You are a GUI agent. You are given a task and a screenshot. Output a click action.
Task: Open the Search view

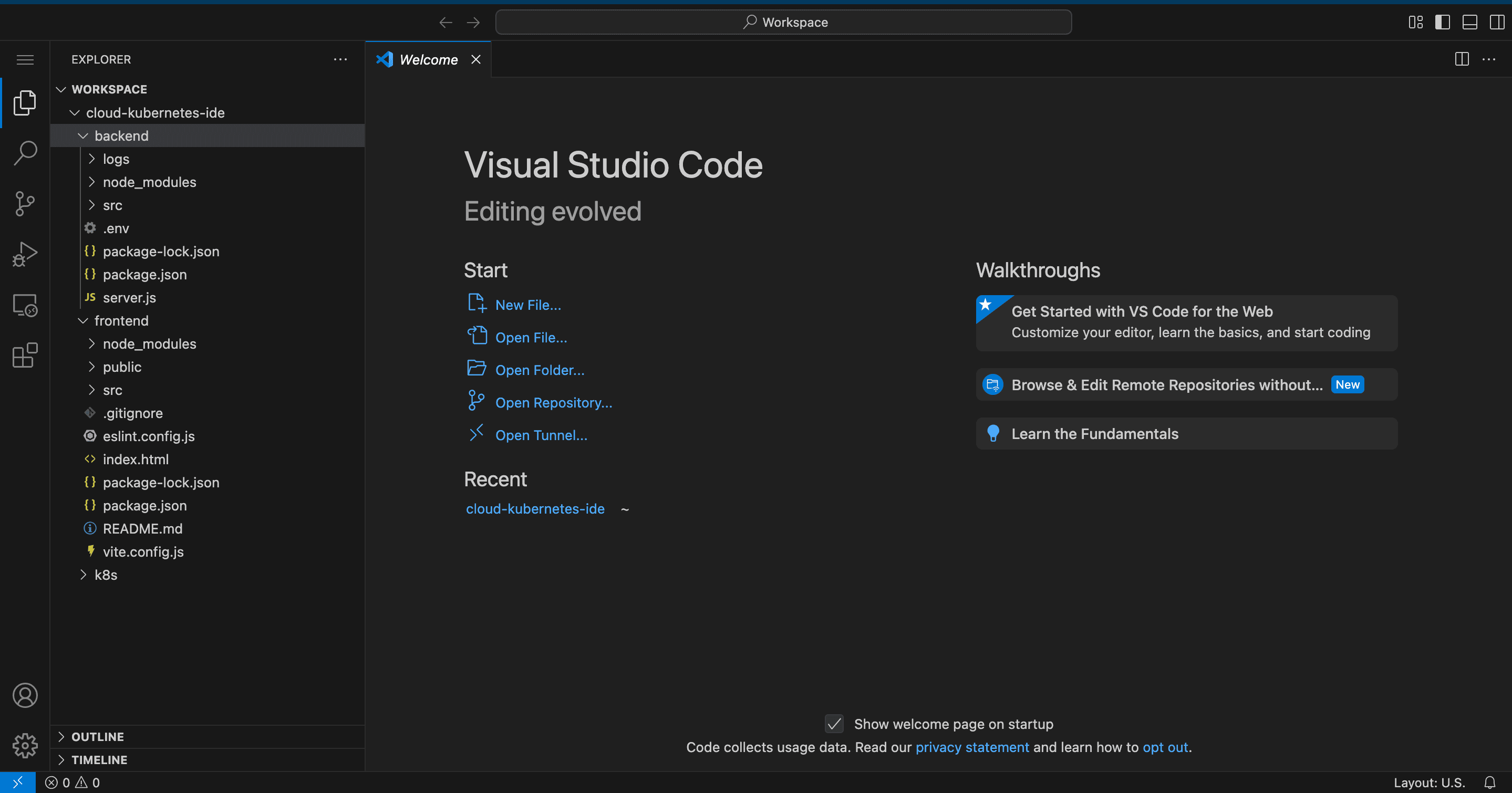tap(25, 153)
